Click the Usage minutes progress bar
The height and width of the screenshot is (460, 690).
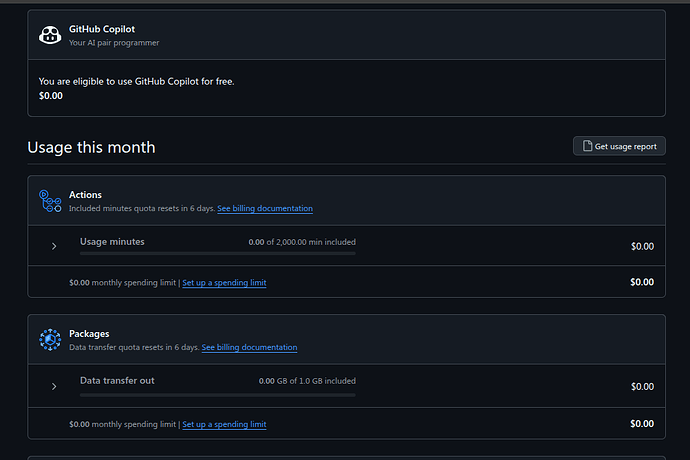217,254
